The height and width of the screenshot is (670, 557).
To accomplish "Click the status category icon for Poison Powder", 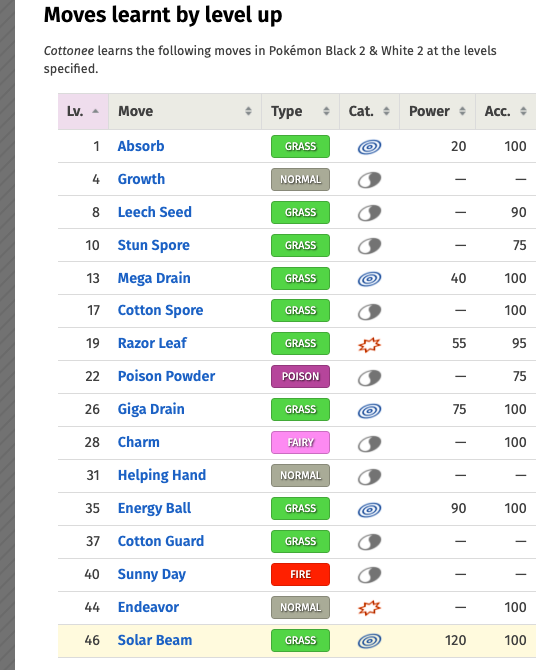I will [369, 377].
